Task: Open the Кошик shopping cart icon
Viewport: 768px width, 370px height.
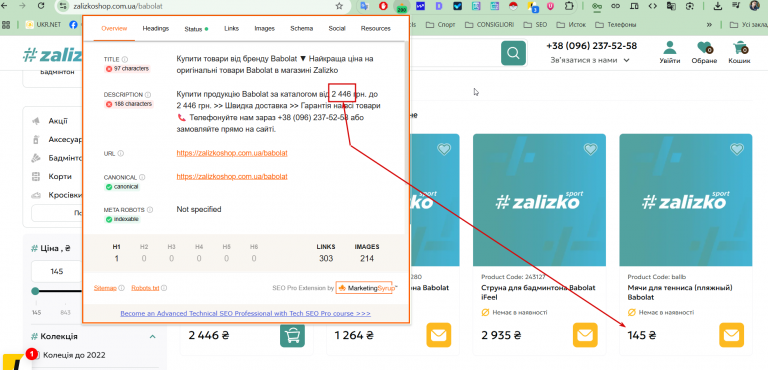Action: [x=739, y=52]
